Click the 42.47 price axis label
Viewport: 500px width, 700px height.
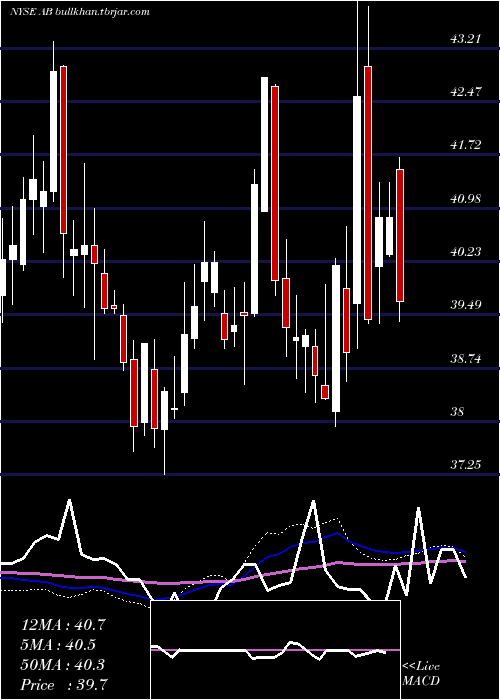[x=466, y=92]
